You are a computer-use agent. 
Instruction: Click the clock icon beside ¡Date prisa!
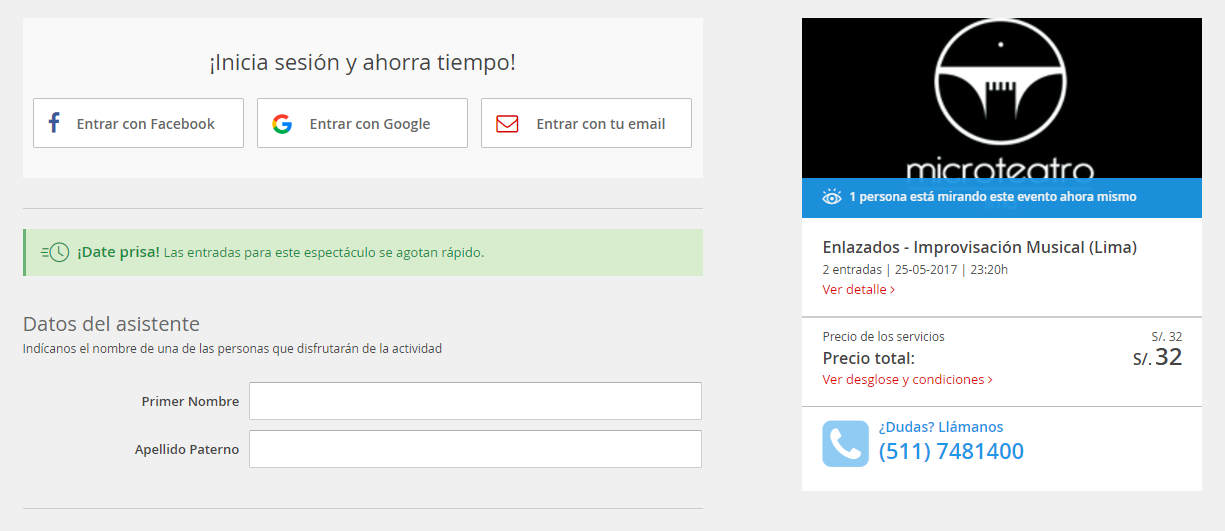[55, 252]
